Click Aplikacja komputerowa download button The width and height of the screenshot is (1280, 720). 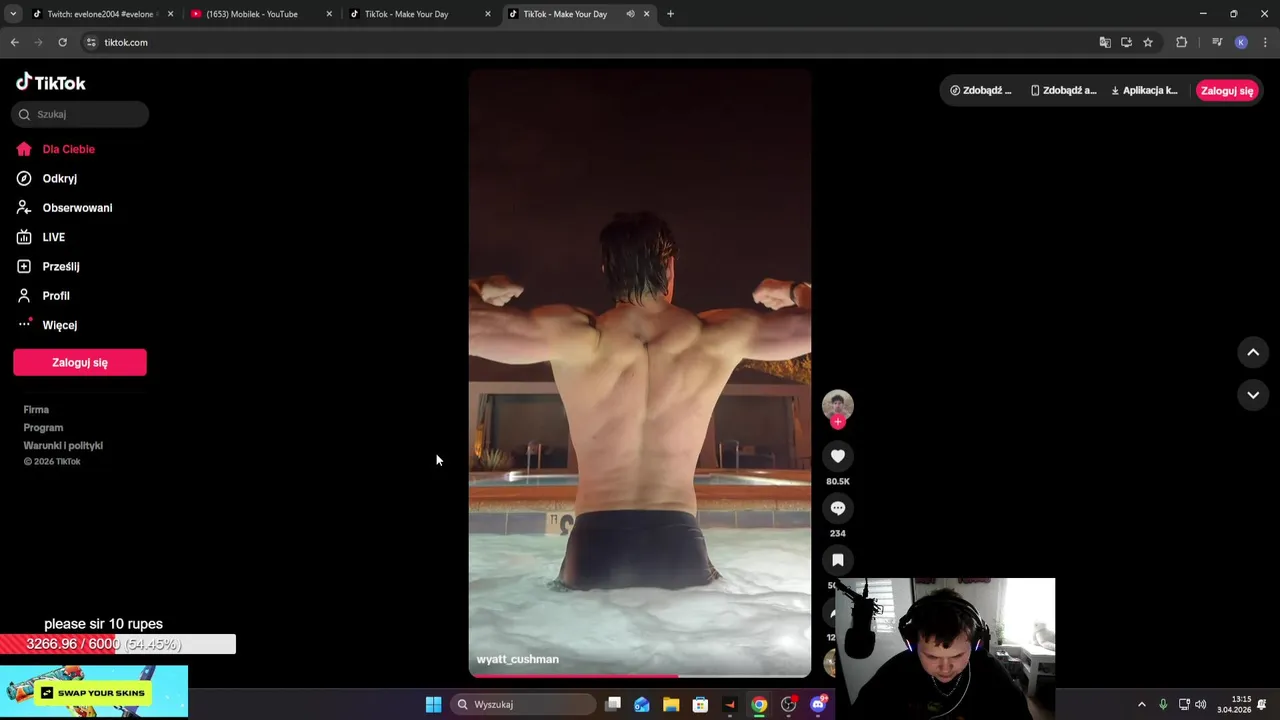coord(1145,90)
